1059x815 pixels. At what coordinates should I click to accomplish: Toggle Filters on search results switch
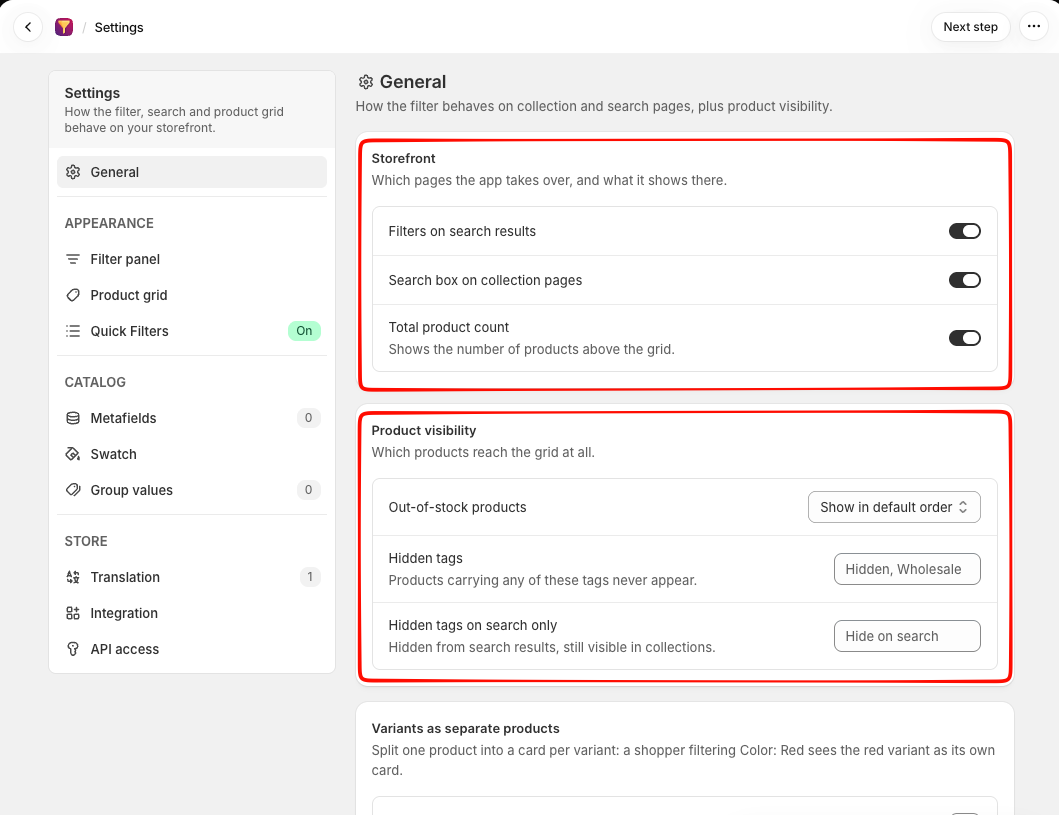(x=964, y=231)
